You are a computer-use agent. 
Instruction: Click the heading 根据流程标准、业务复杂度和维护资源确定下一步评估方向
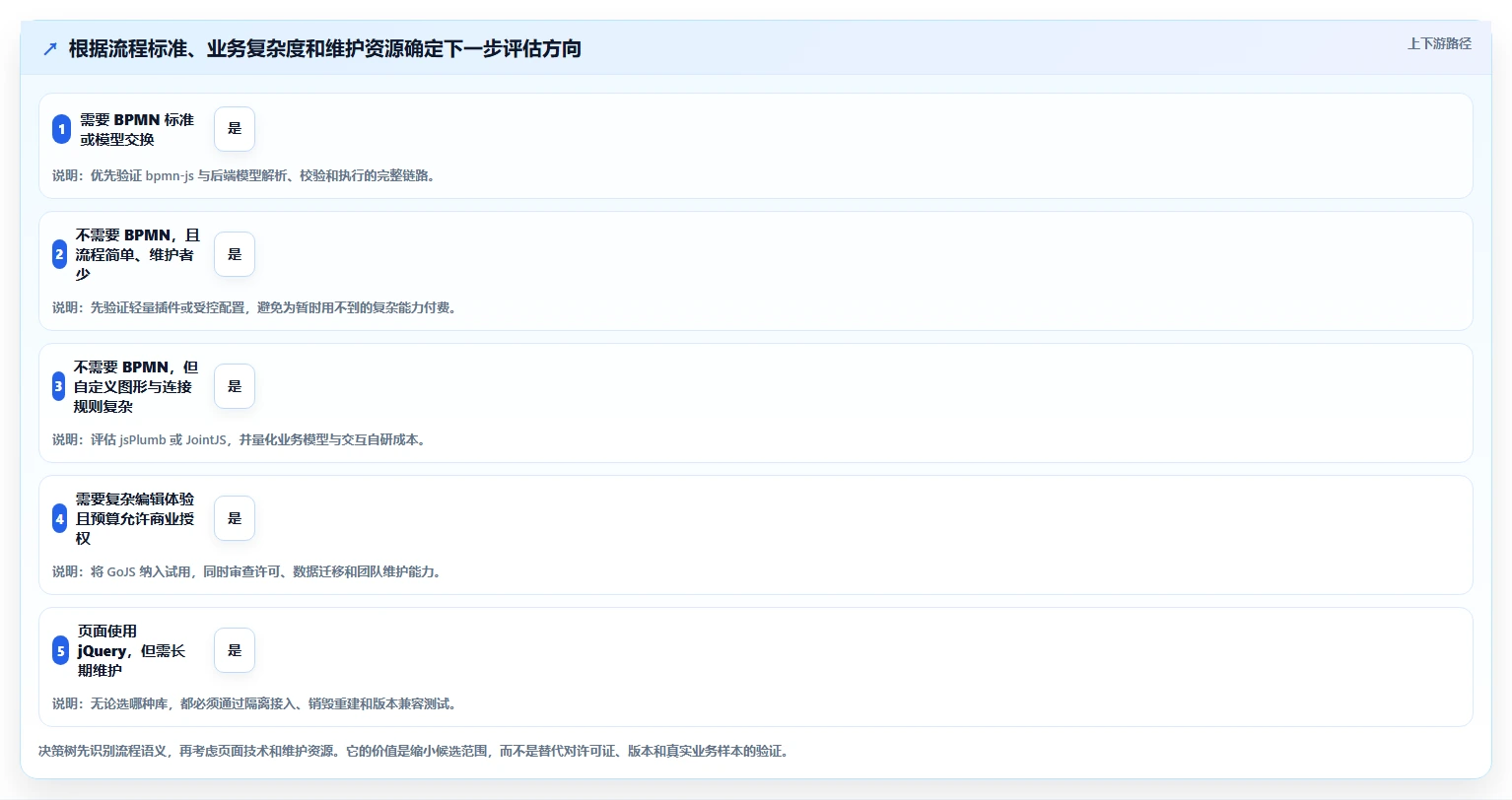pyautogui.click(x=325, y=48)
